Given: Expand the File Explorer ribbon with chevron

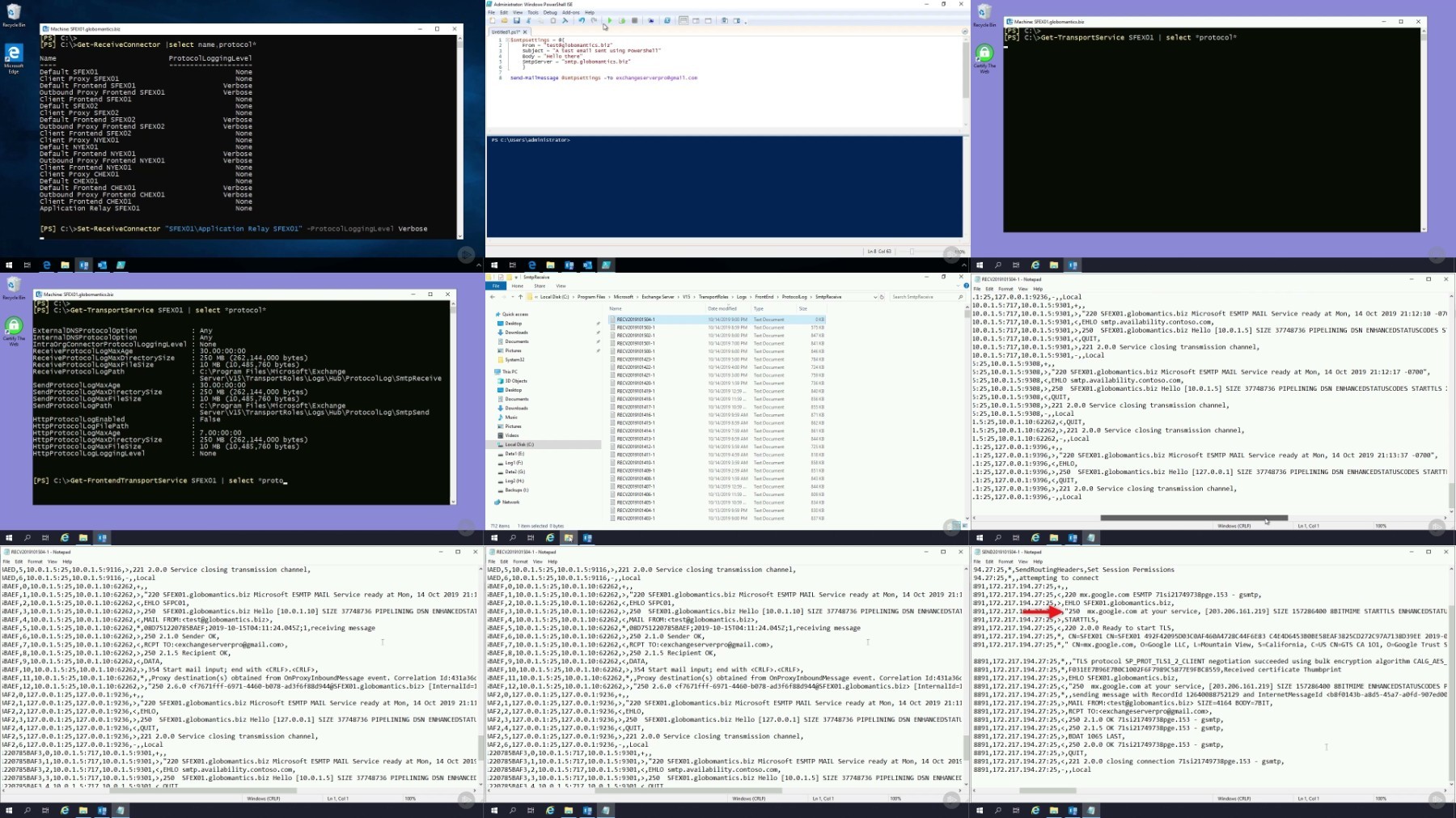Looking at the screenshot, I should click(958, 286).
